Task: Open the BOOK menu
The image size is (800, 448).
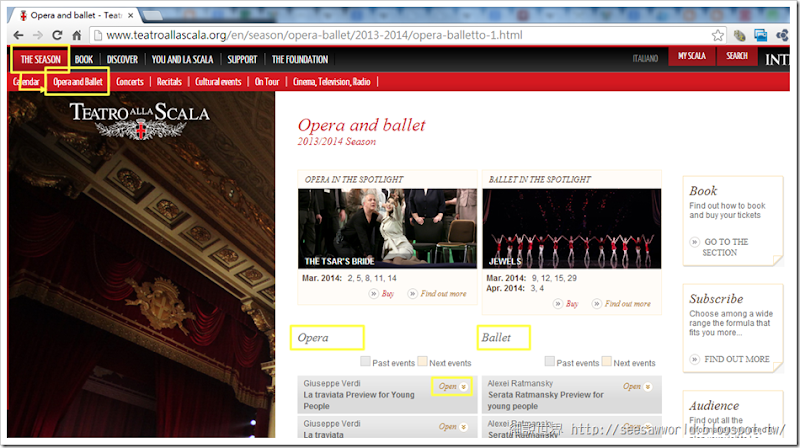Action: pyautogui.click(x=84, y=59)
